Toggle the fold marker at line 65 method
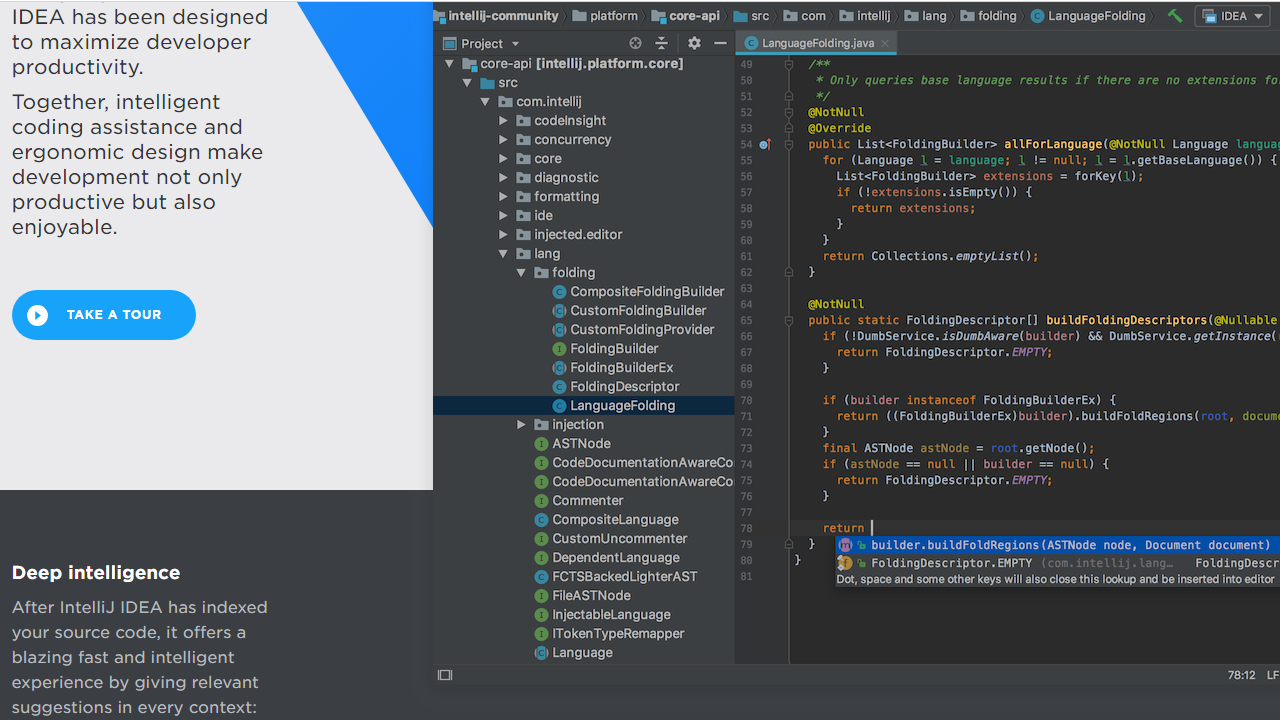 [x=789, y=320]
